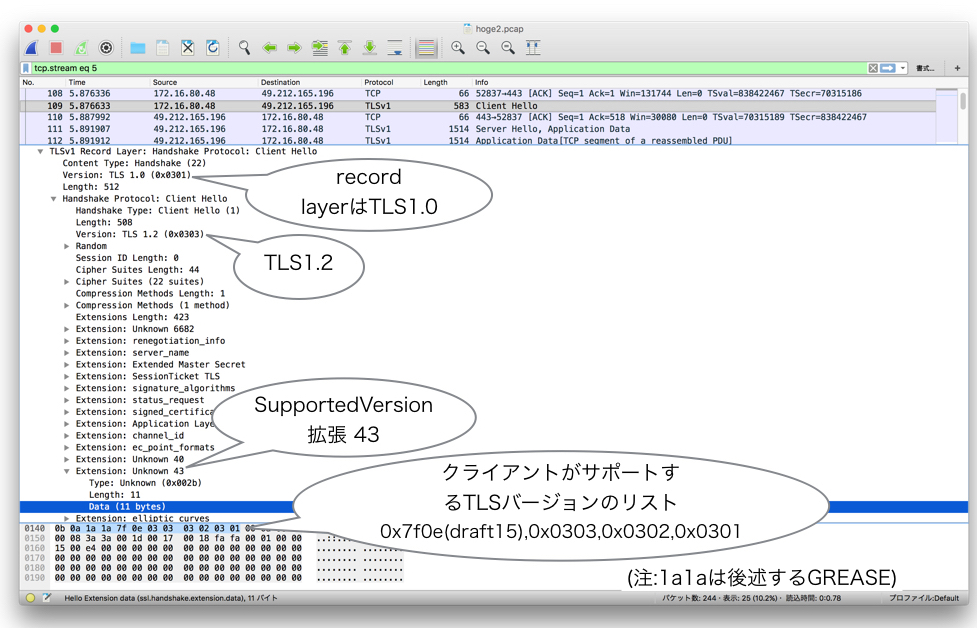
Task: Open the Default profile selector in the status bar
Action: click(924, 598)
